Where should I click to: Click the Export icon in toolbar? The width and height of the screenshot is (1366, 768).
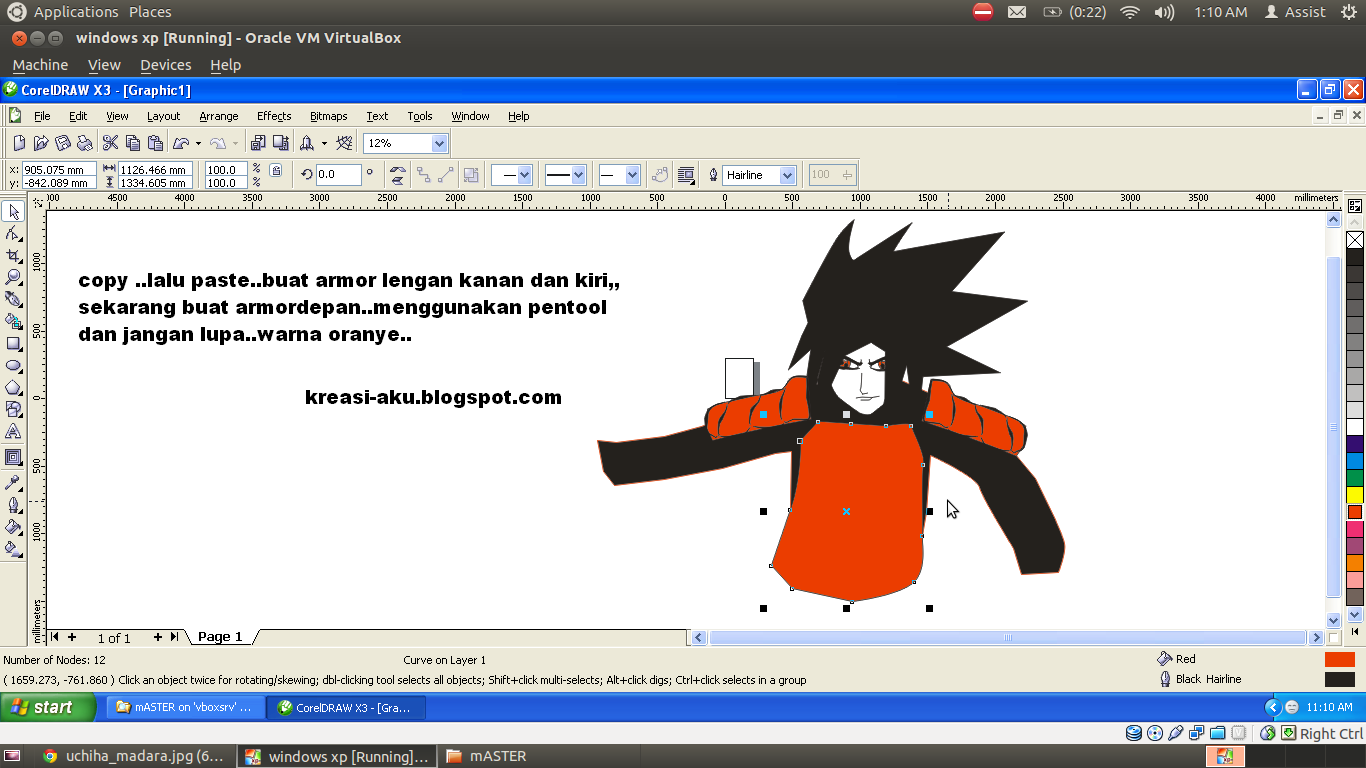click(281, 143)
